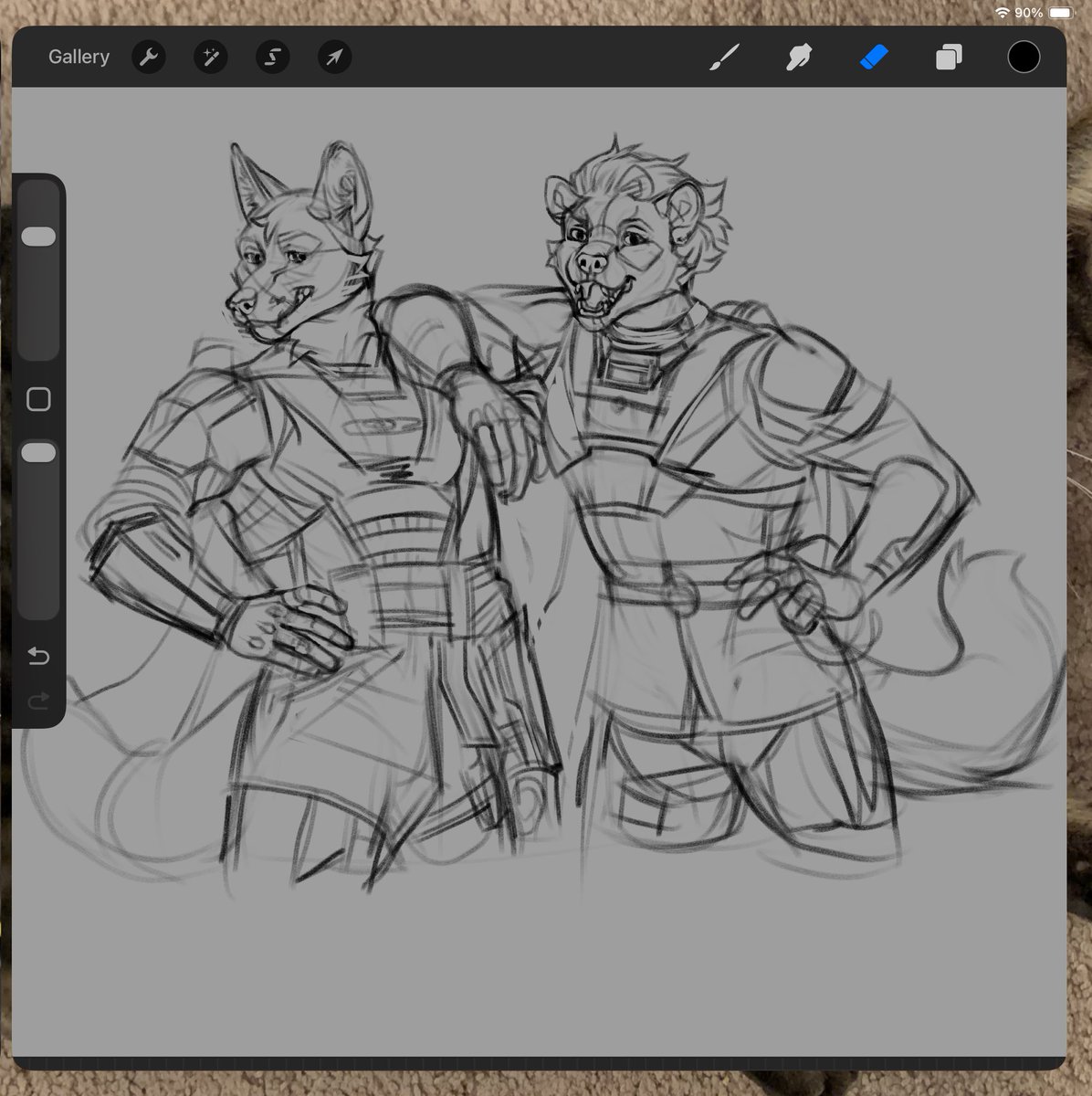Click the brush opacity slider handle
This screenshot has width=1092, height=1096.
(x=38, y=453)
